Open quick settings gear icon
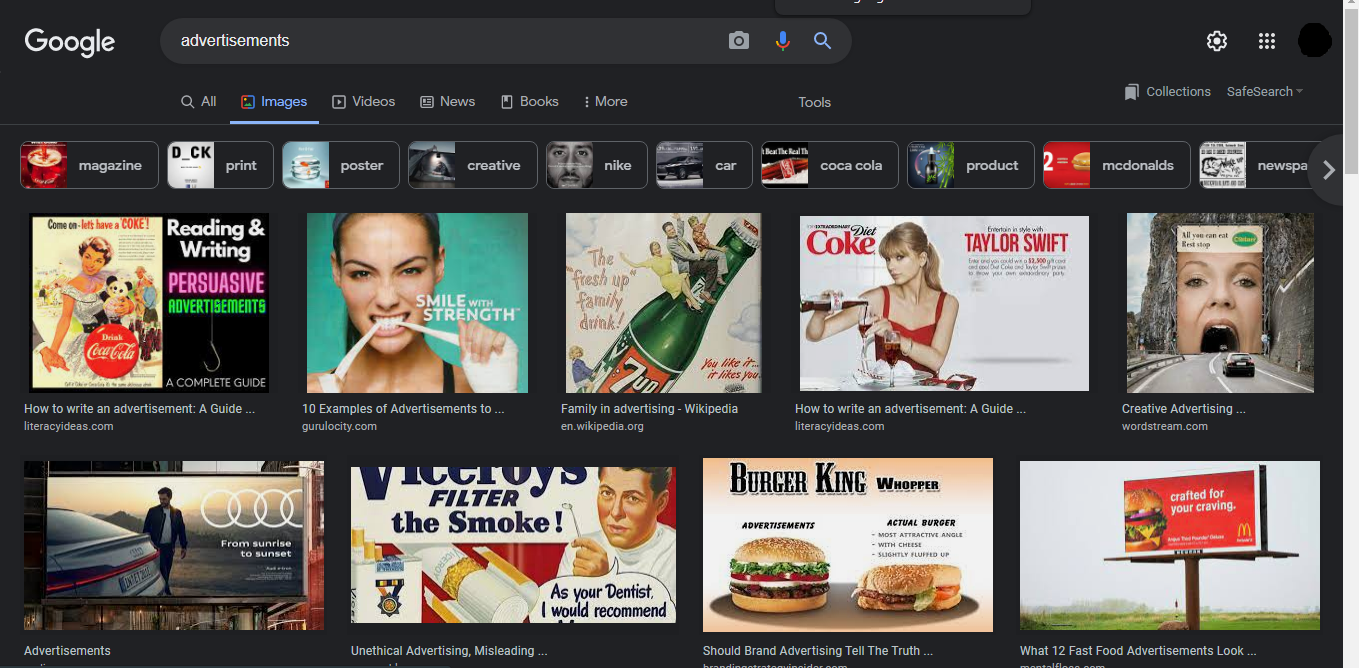The height and width of the screenshot is (668, 1359). tap(1217, 41)
